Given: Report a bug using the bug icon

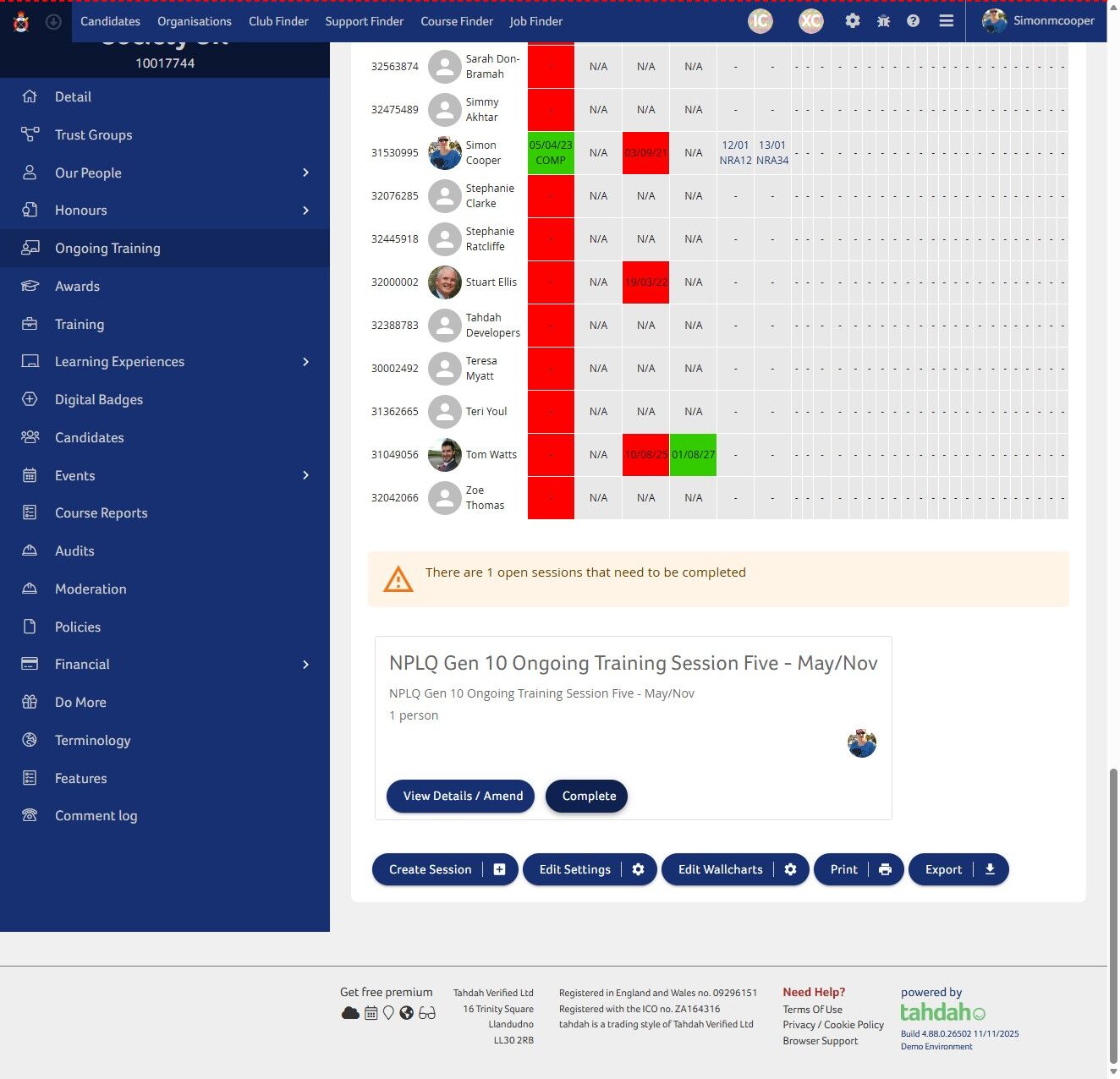Looking at the screenshot, I should point(883,20).
